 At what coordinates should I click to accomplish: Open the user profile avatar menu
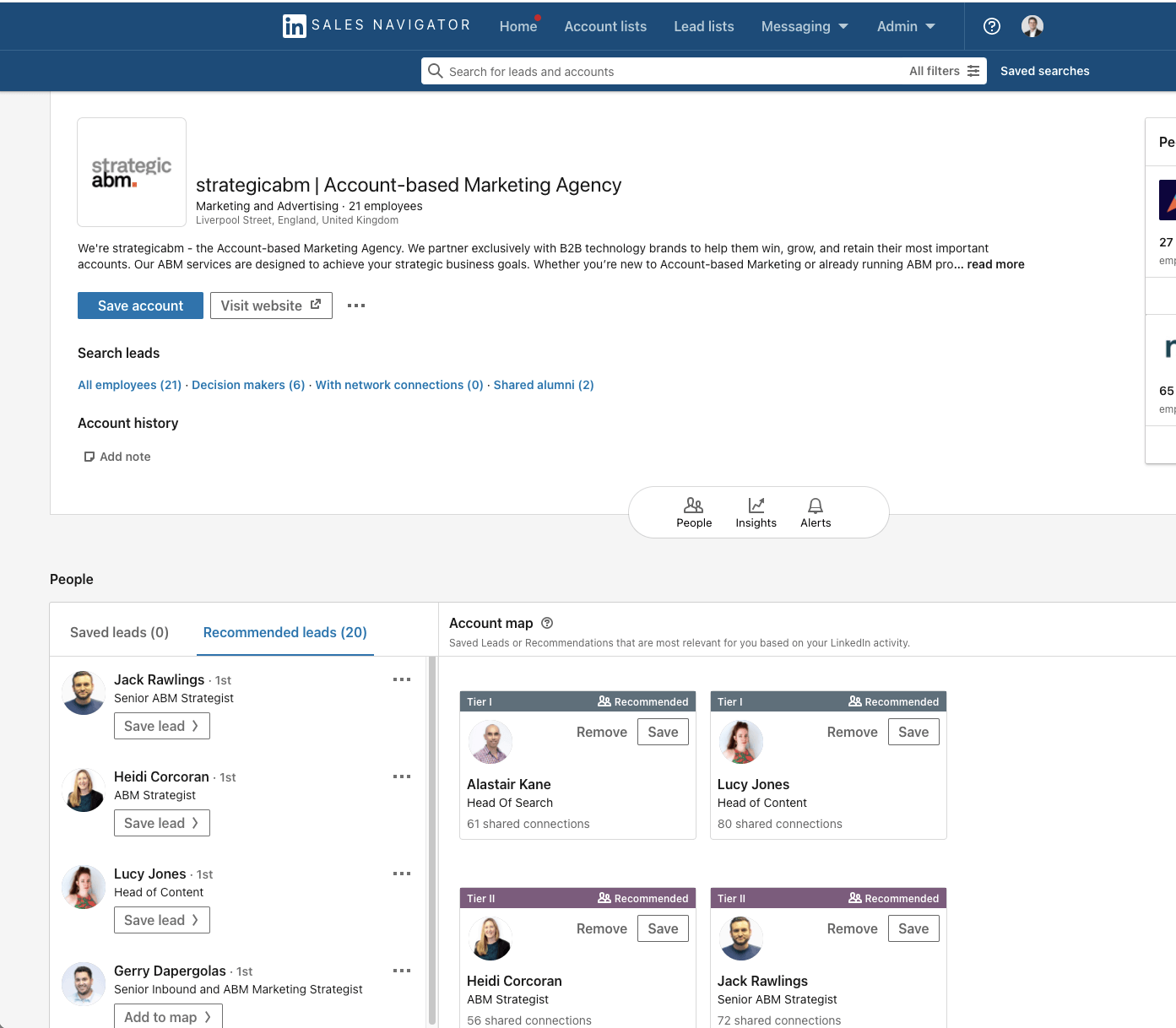pyautogui.click(x=1032, y=26)
